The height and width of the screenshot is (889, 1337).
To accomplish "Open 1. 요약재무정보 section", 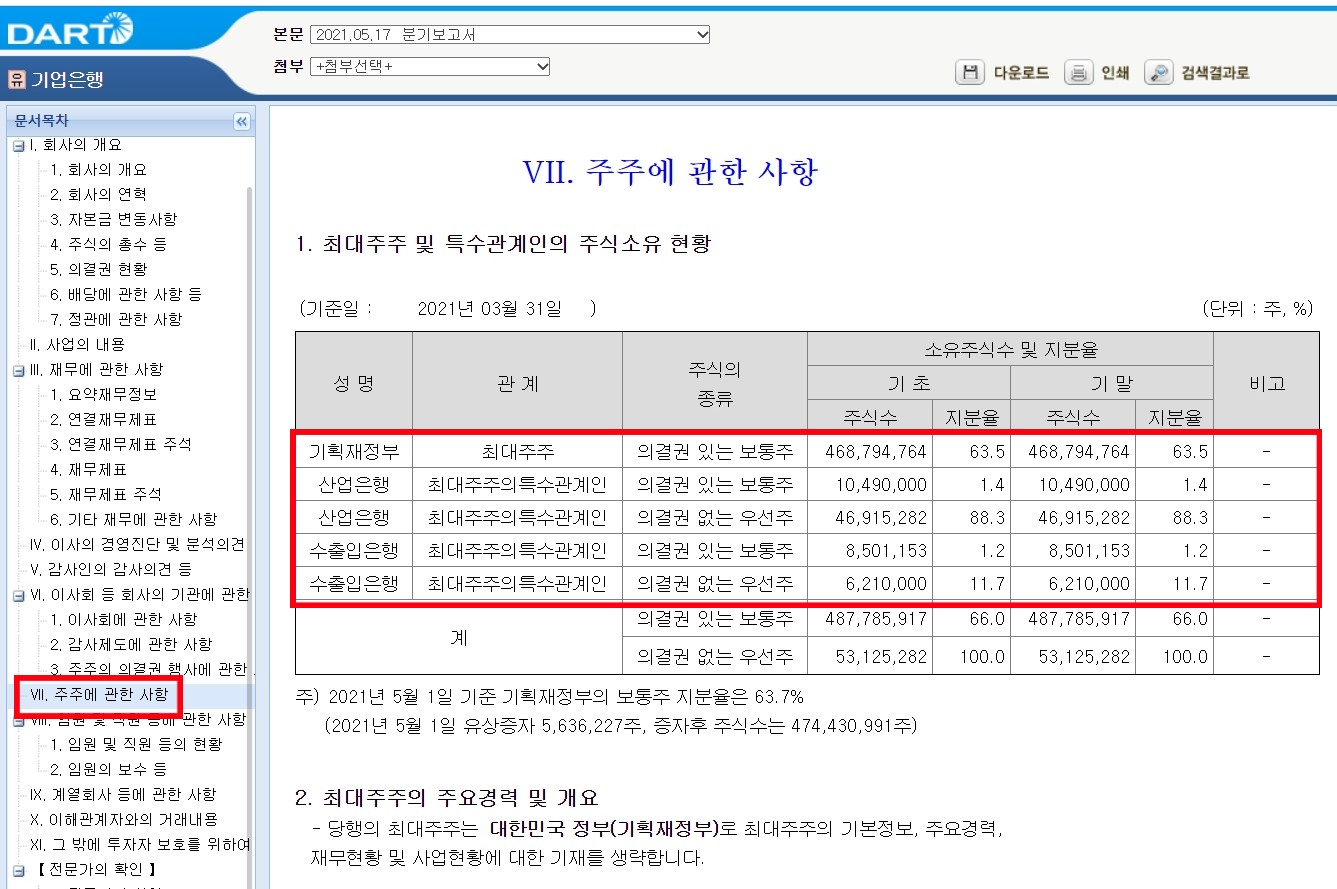I will (103, 395).
